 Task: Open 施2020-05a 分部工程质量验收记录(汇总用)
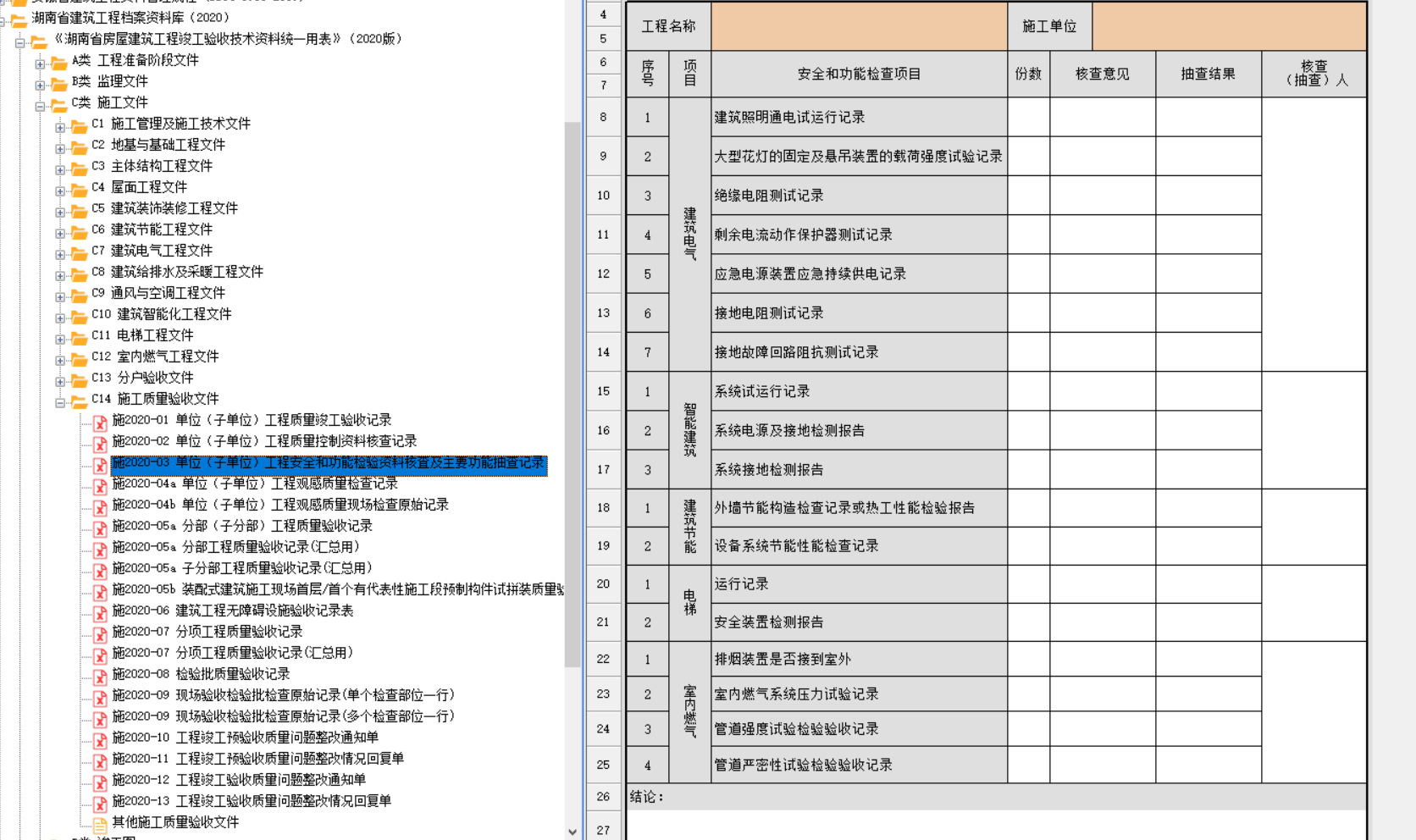coord(236,547)
